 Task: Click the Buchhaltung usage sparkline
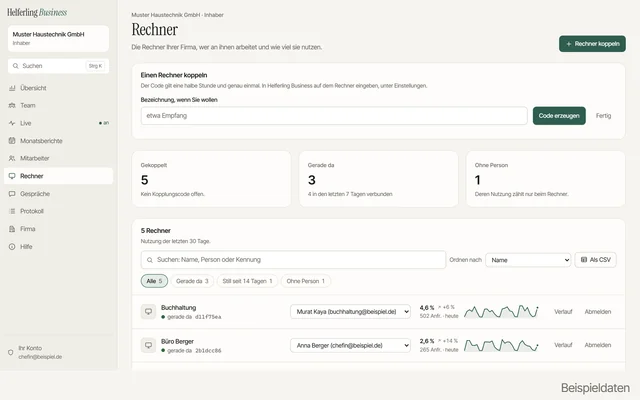tap(501, 311)
